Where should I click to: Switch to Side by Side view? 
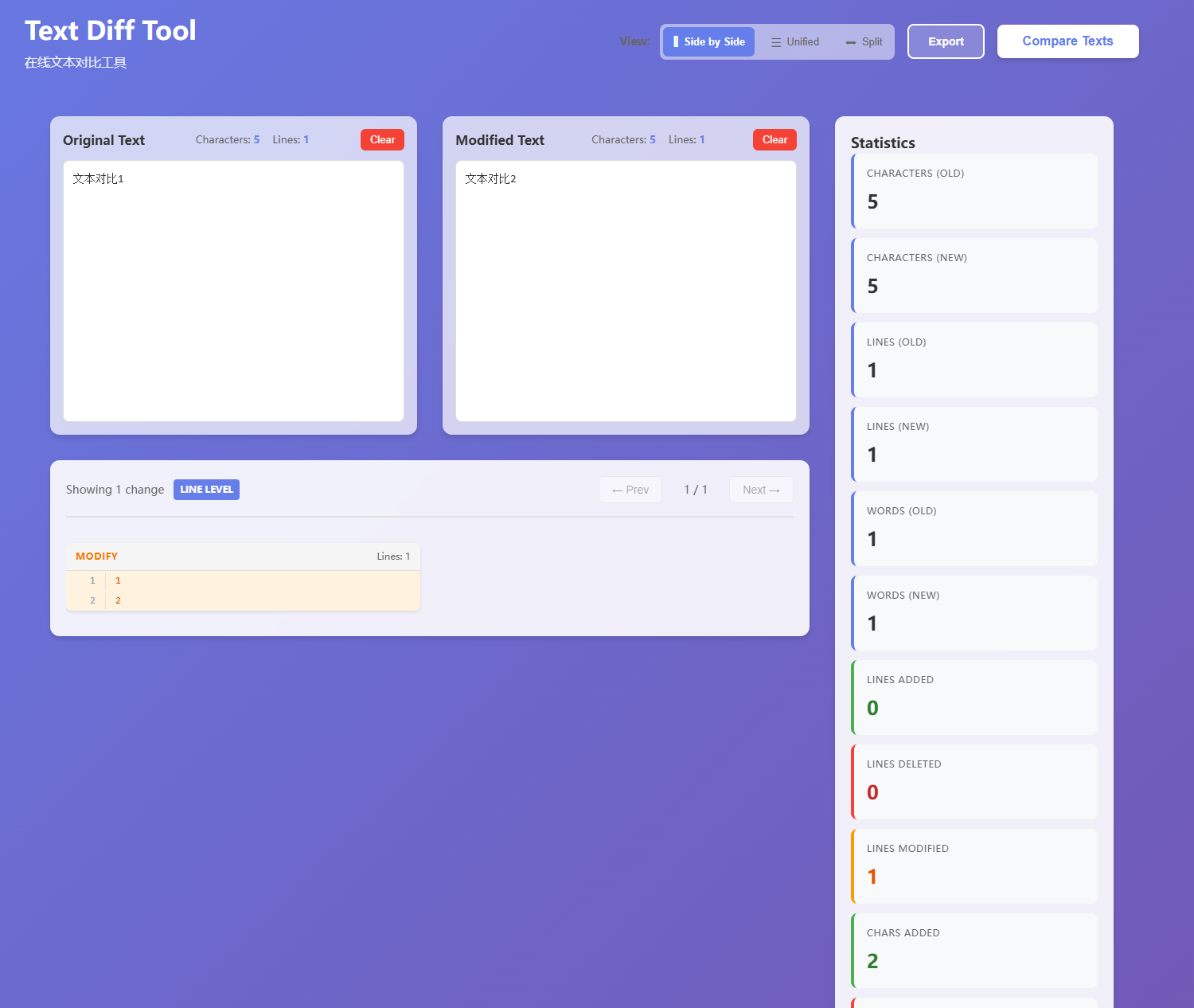pyautogui.click(x=708, y=41)
